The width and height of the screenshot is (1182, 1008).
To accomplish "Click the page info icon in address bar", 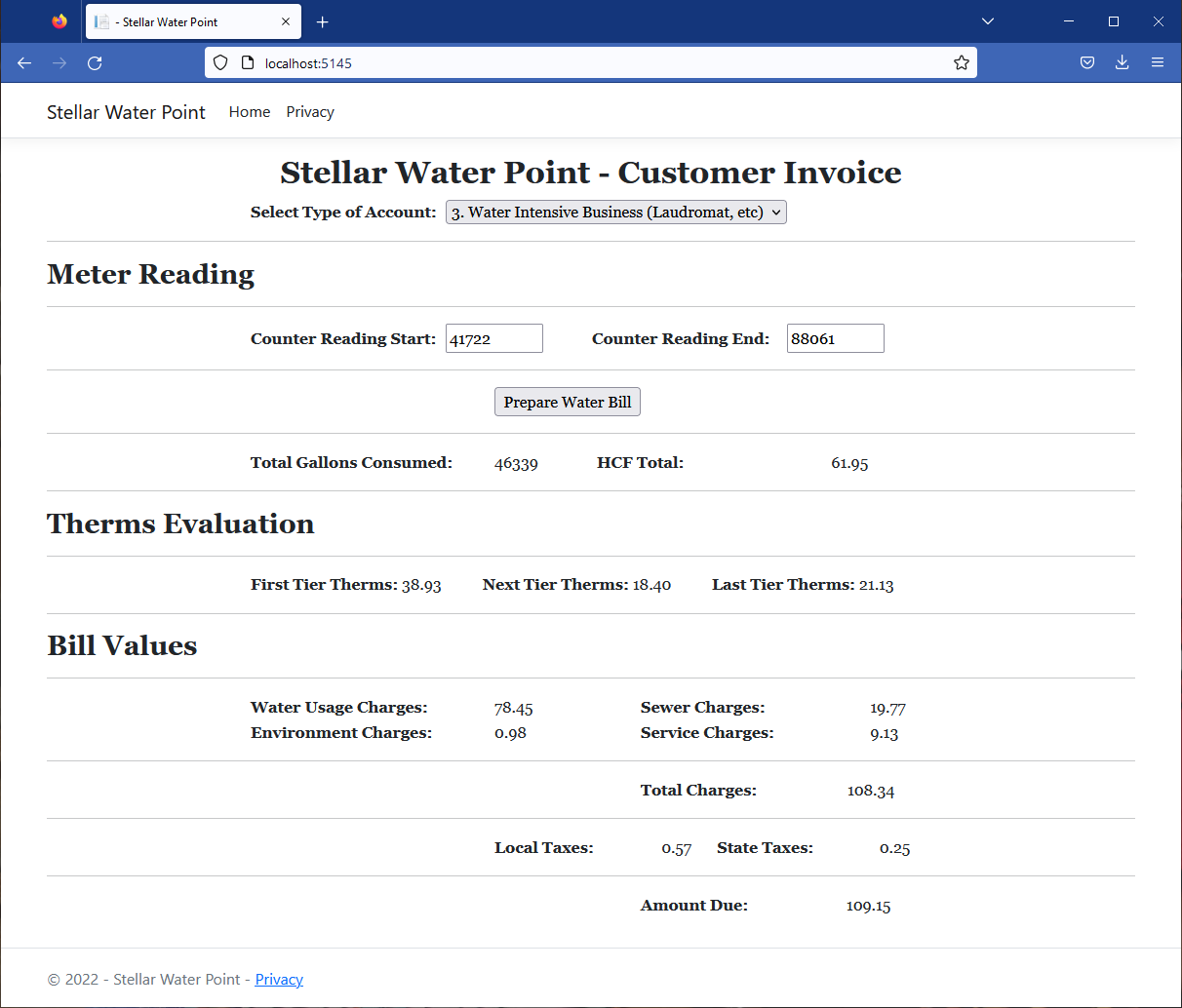I will (x=248, y=62).
